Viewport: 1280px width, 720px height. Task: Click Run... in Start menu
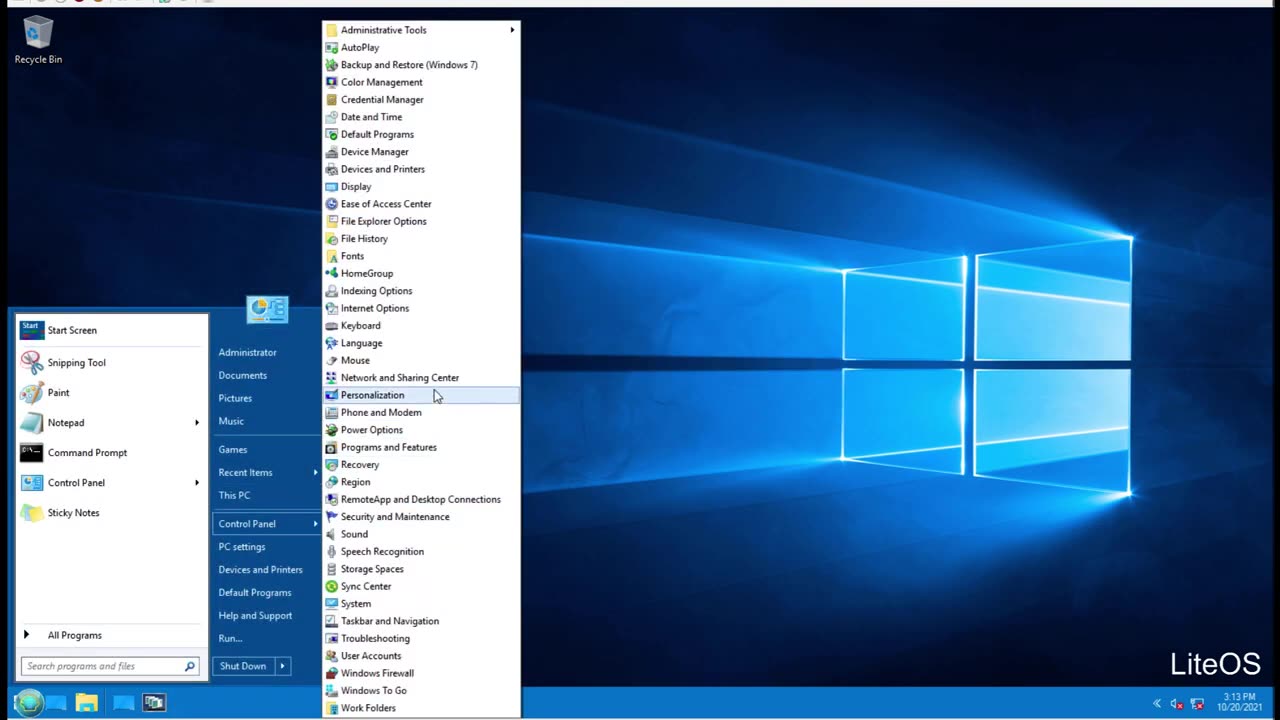[x=230, y=638]
